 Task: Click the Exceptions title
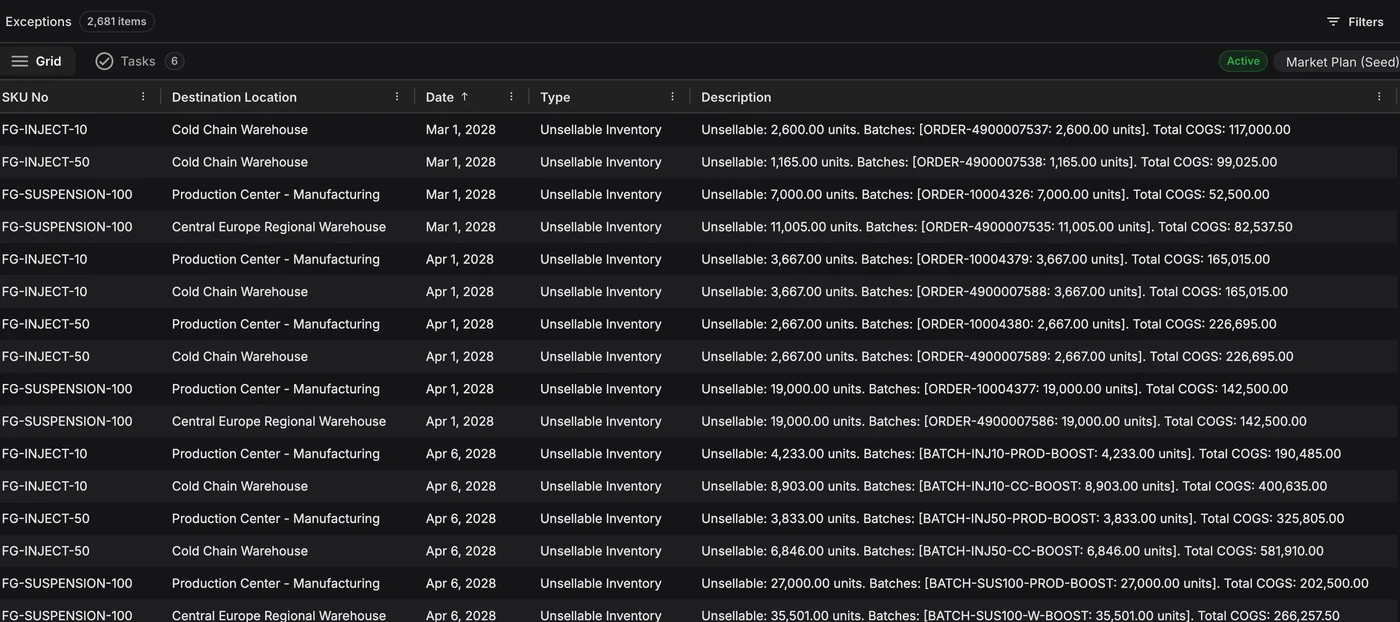[38, 21]
